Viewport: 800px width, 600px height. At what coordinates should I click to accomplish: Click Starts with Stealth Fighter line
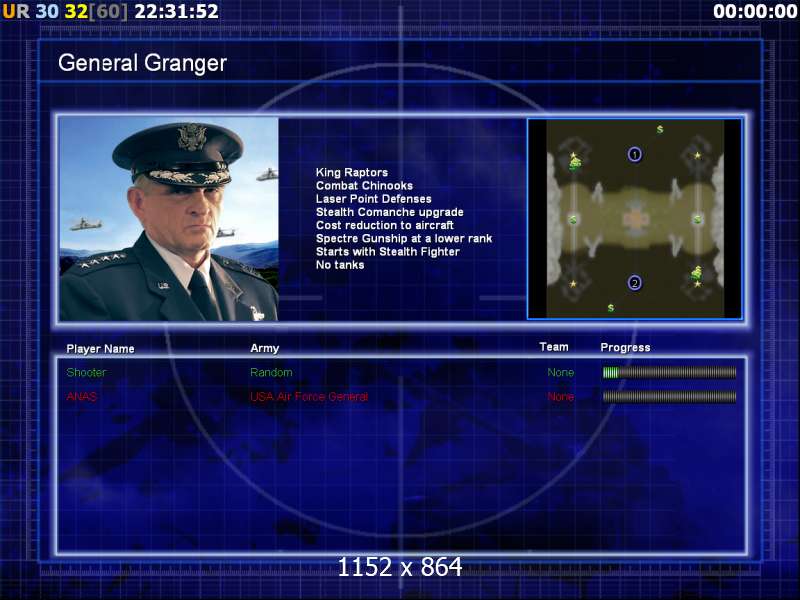tap(388, 252)
